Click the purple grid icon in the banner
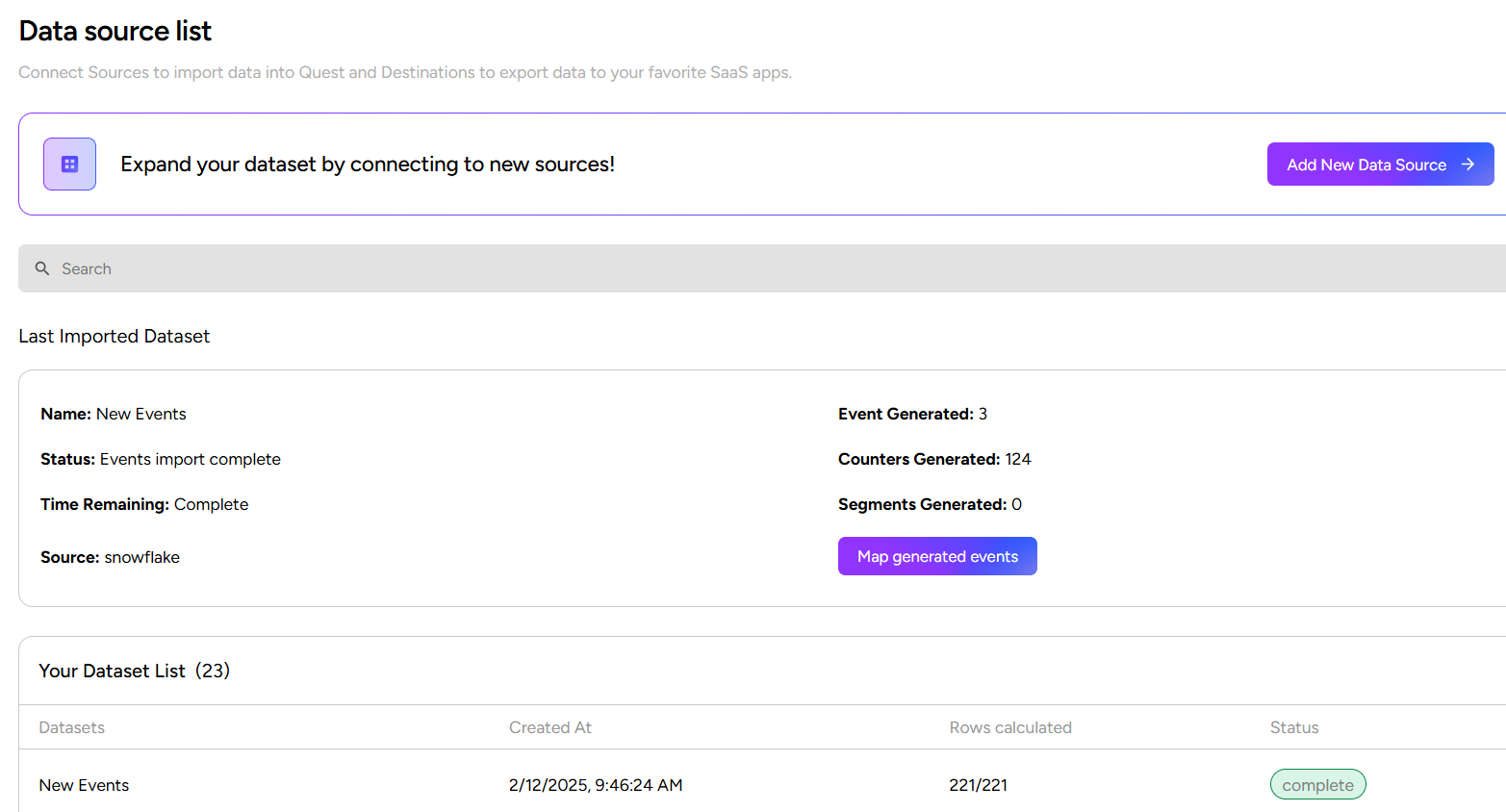This screenshot has height=812, width=1506. (69, 165)
